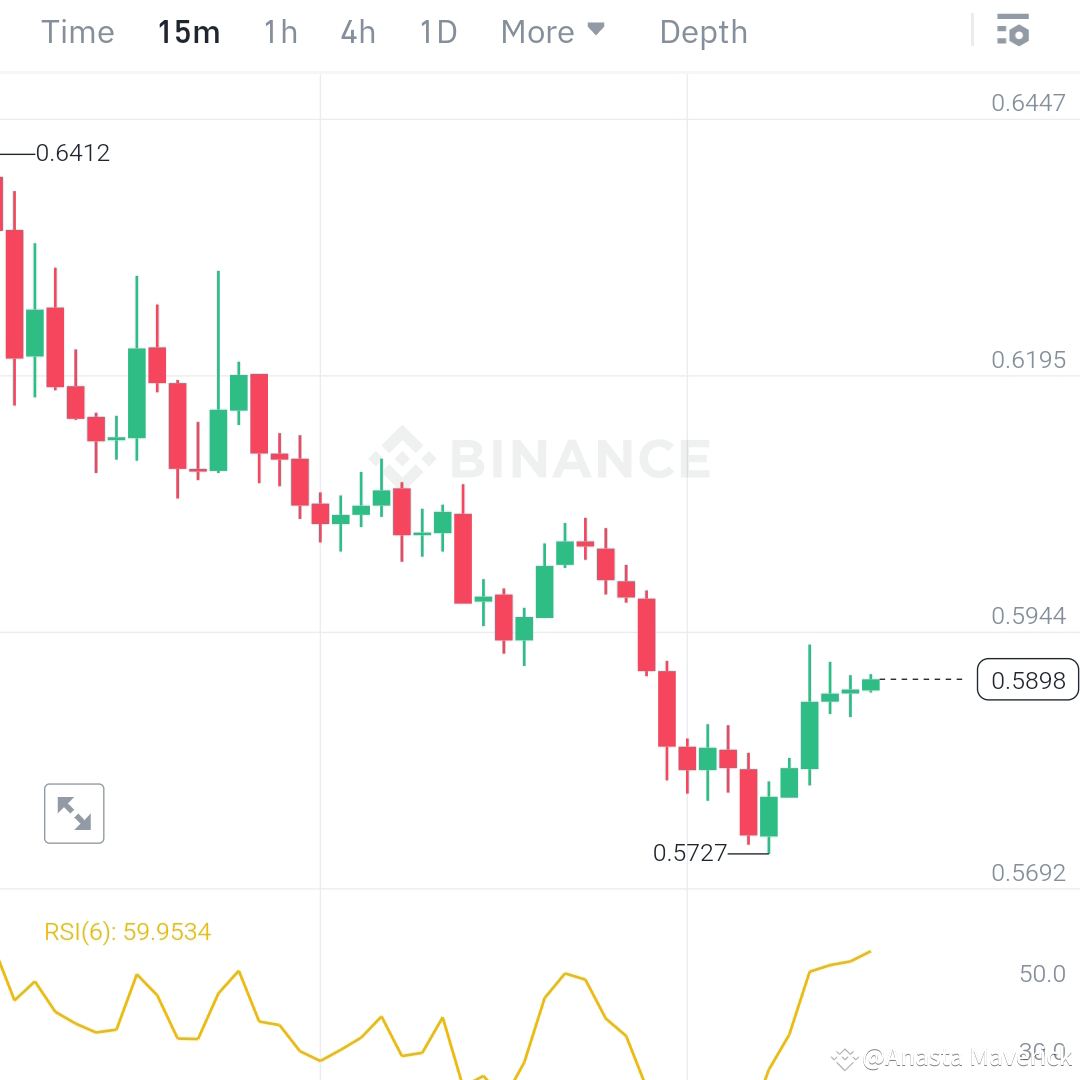Click the RSI(6): 59.9534 indicator label
1080x1080 pixels.
pyautogui.click(x=128, y=931)
